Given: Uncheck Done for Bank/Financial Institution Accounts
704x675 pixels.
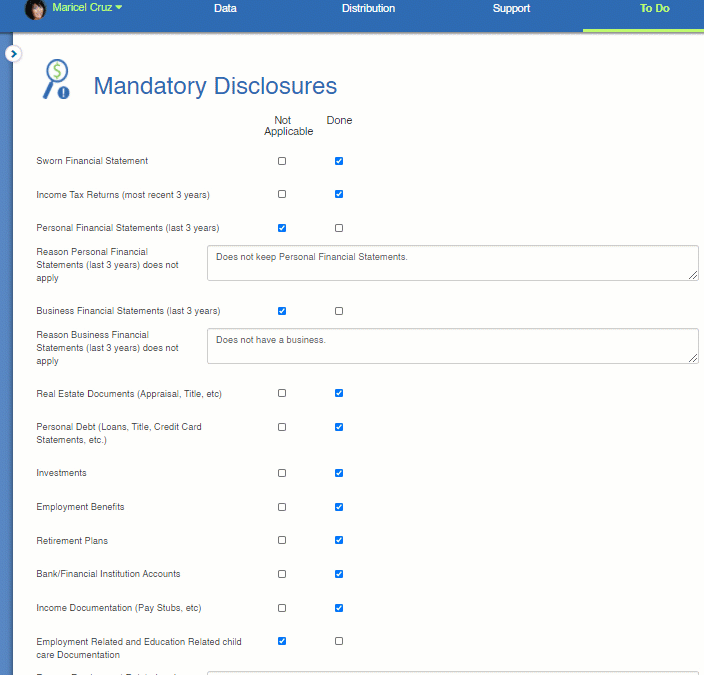Looking at the screenshot, I should tap(339, 574).
